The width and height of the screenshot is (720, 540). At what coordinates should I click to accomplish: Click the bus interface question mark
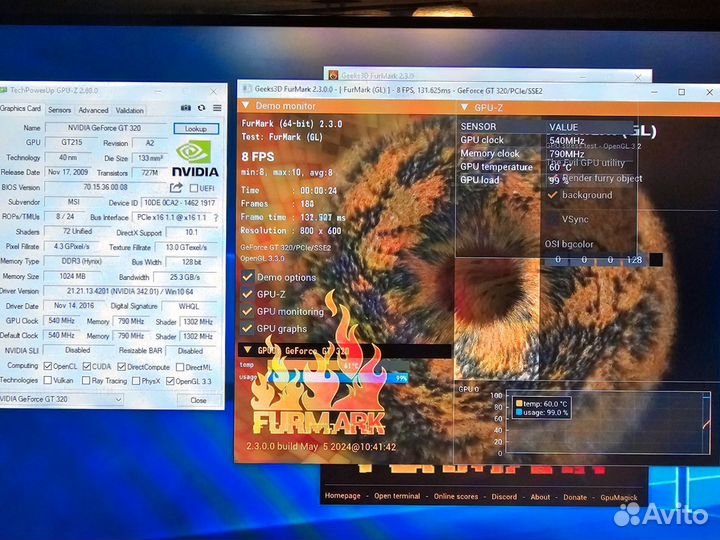click(216, 218)
